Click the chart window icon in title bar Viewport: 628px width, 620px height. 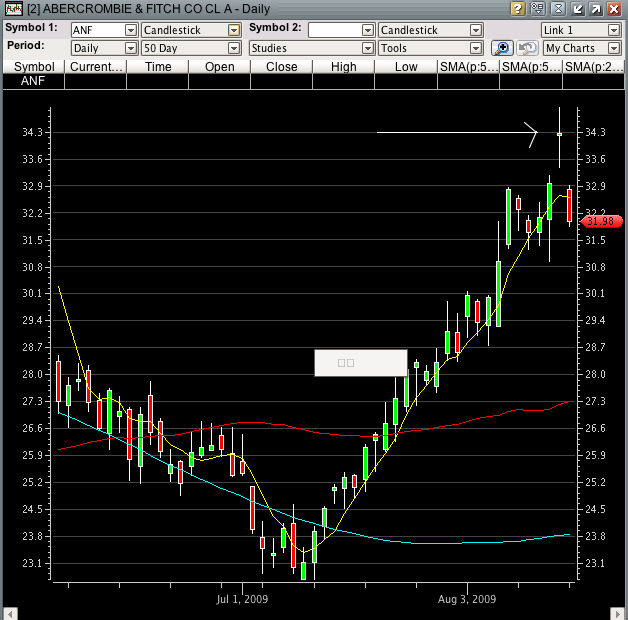(11, 8)
